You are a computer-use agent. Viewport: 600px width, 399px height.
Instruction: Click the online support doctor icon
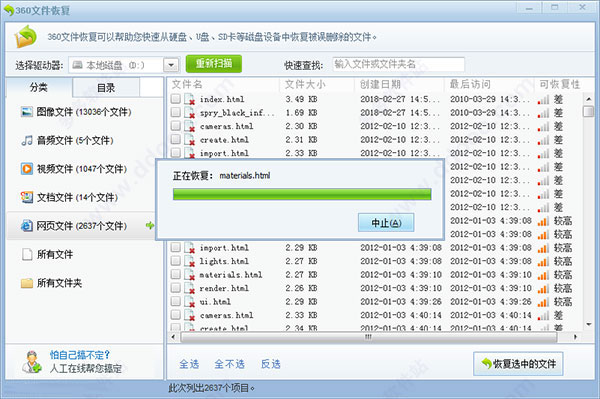pos(31,362)
